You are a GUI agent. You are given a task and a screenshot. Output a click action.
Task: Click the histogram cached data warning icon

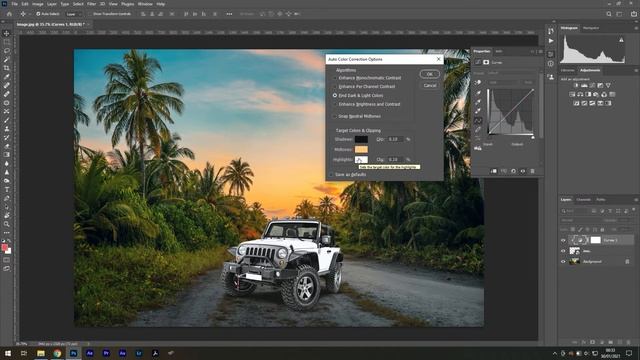(621, 40)
